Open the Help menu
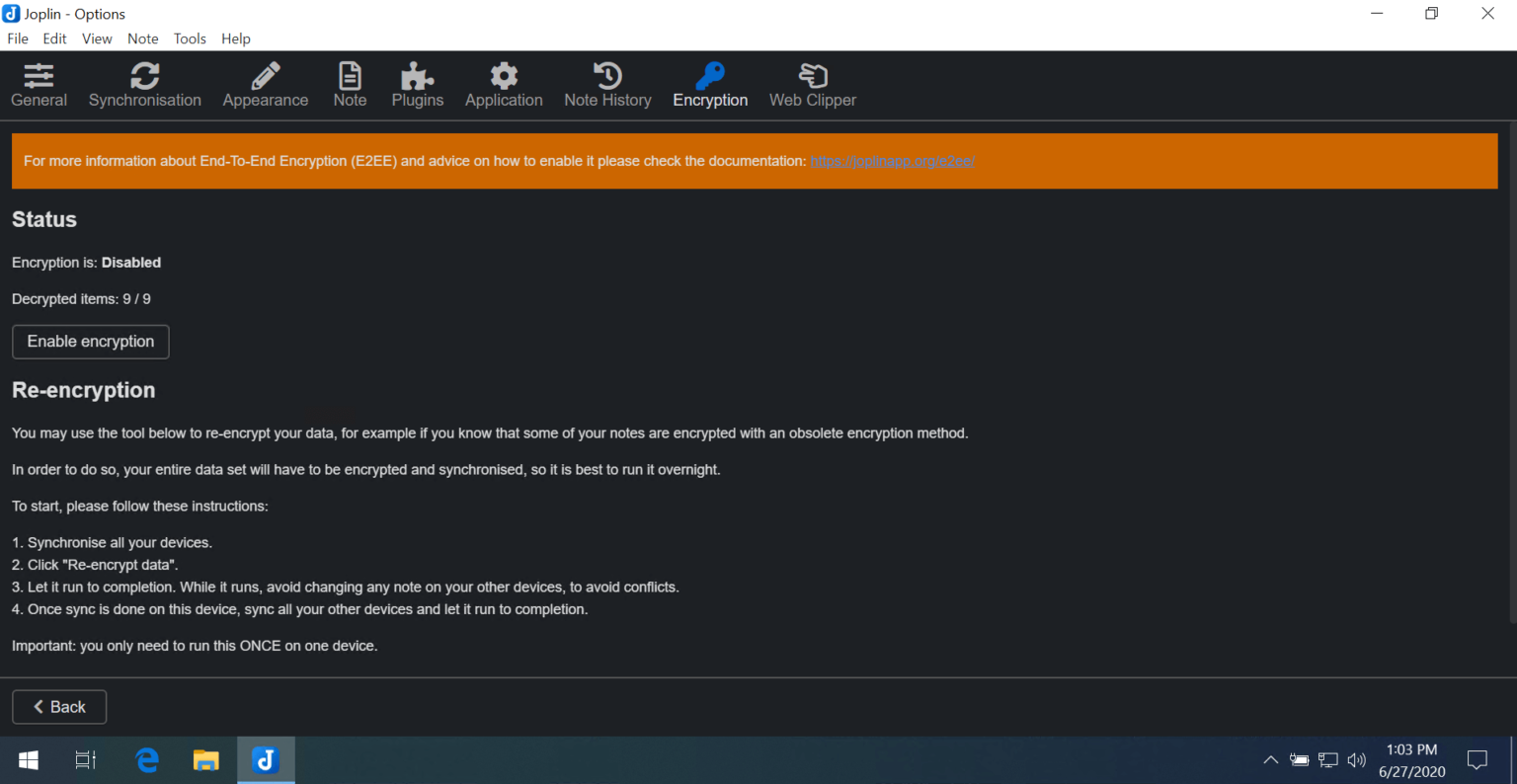This screenshot has width=1517, height=784. (x=236, y=39)
